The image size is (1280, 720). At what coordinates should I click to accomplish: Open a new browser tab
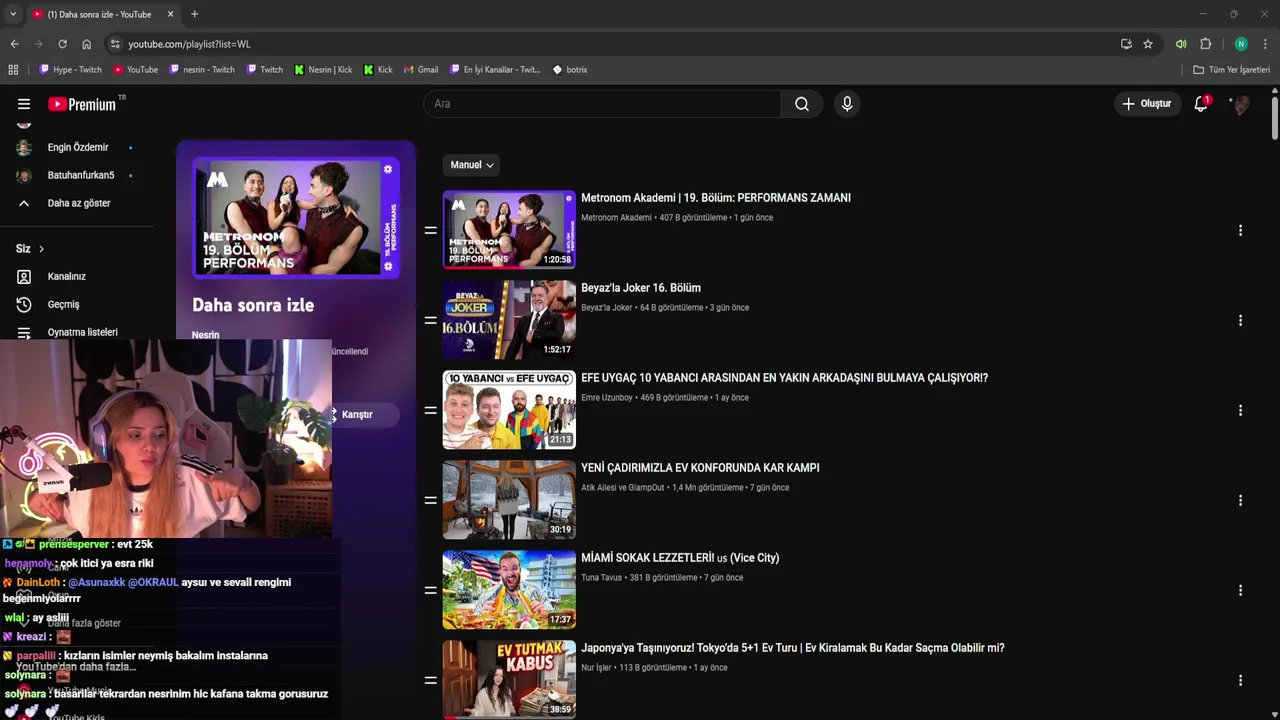coord(194,14)
